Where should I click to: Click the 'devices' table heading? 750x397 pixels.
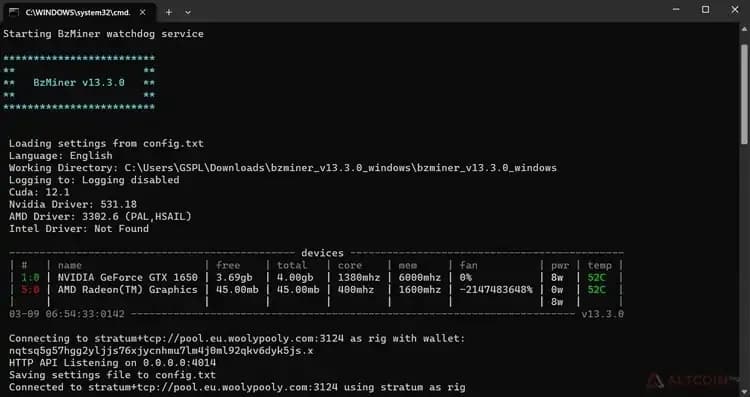(x=322, y=253)
